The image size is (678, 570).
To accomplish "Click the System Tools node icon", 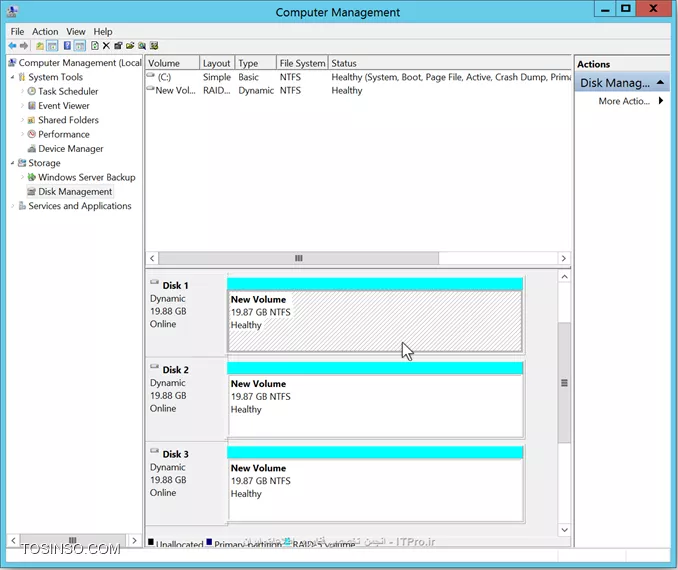I will click(22, 77).
